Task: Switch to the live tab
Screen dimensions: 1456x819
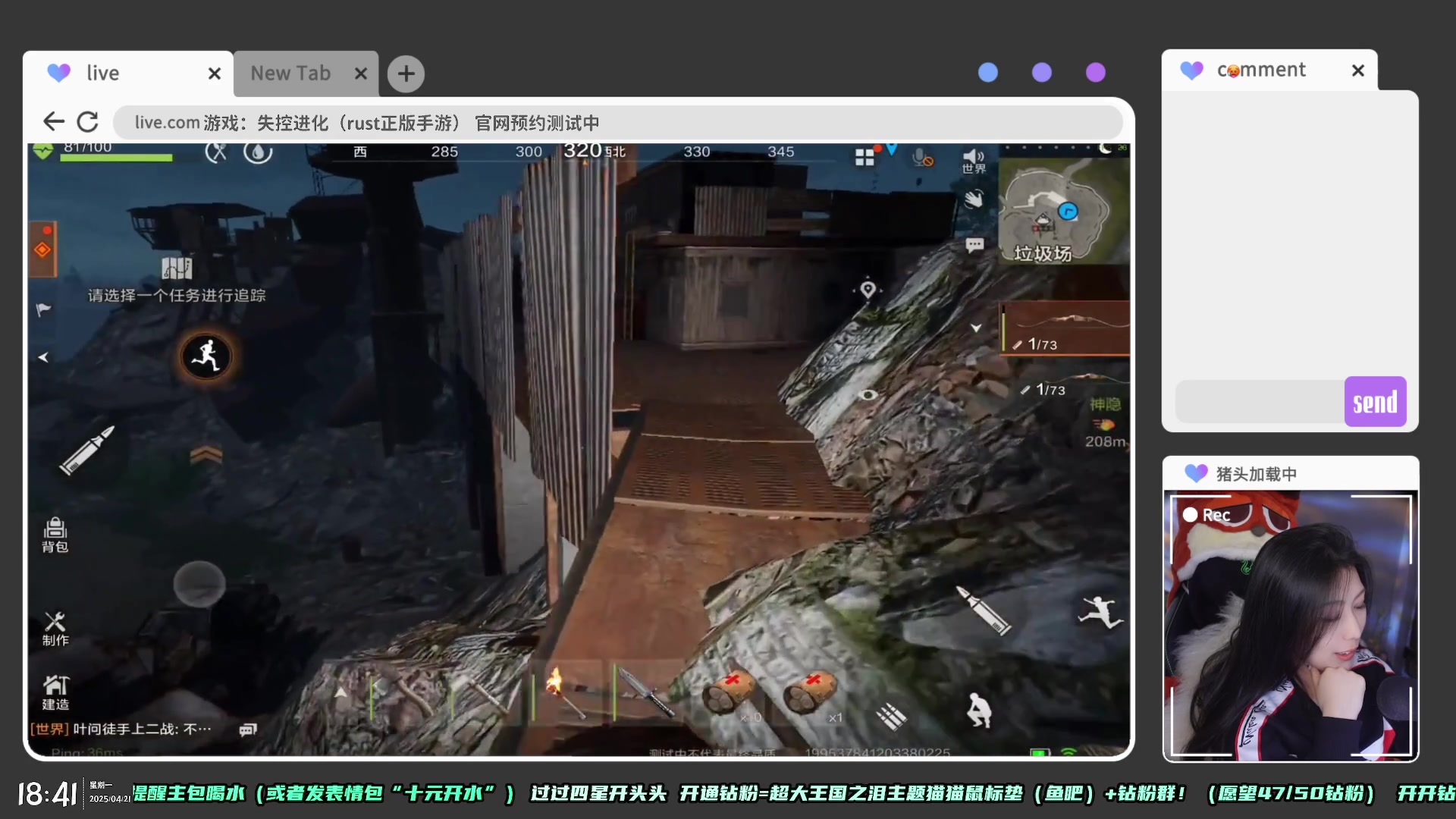Action: point(127,74)
